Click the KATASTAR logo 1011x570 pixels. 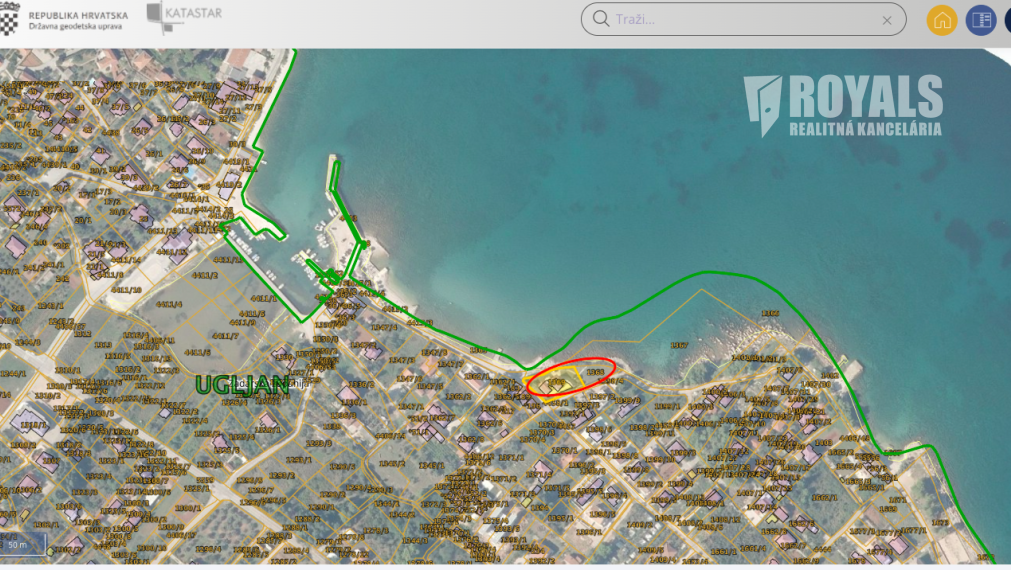tap(184, 17)
